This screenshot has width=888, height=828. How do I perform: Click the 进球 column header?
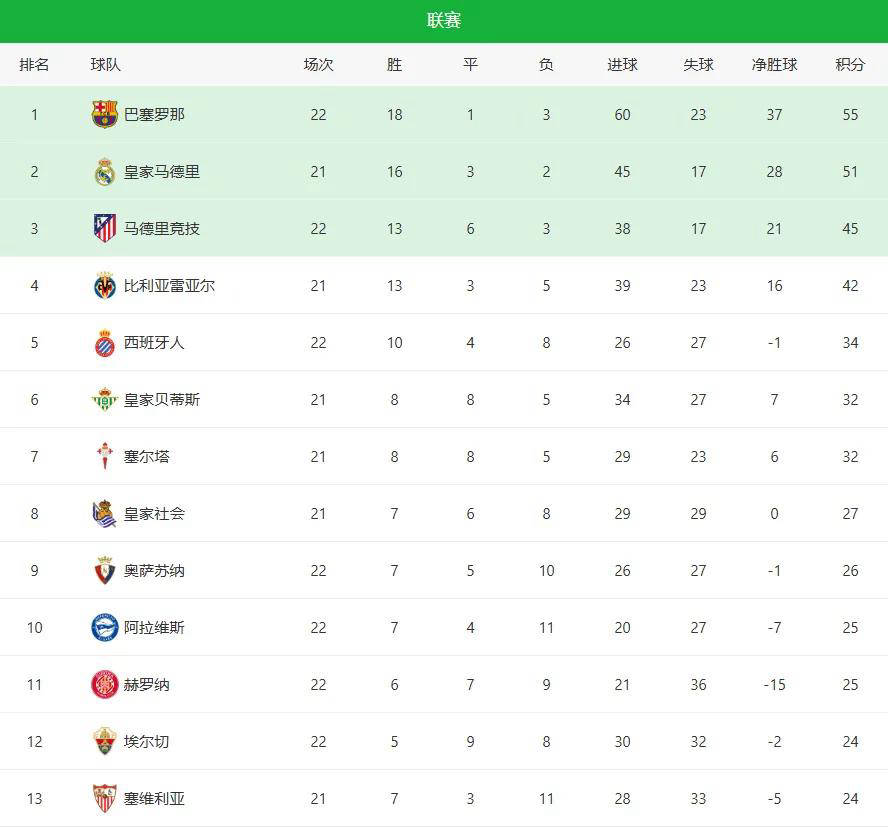tap(622, 64)
